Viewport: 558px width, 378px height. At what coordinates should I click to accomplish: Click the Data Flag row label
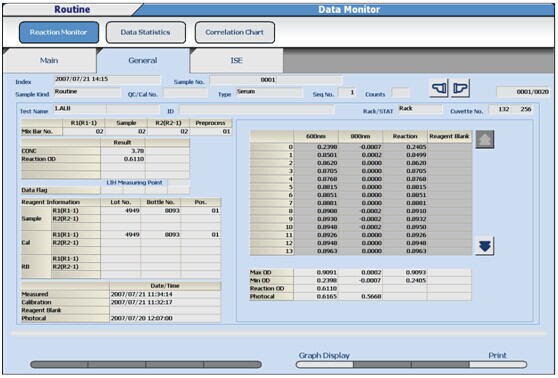[60, 190]
